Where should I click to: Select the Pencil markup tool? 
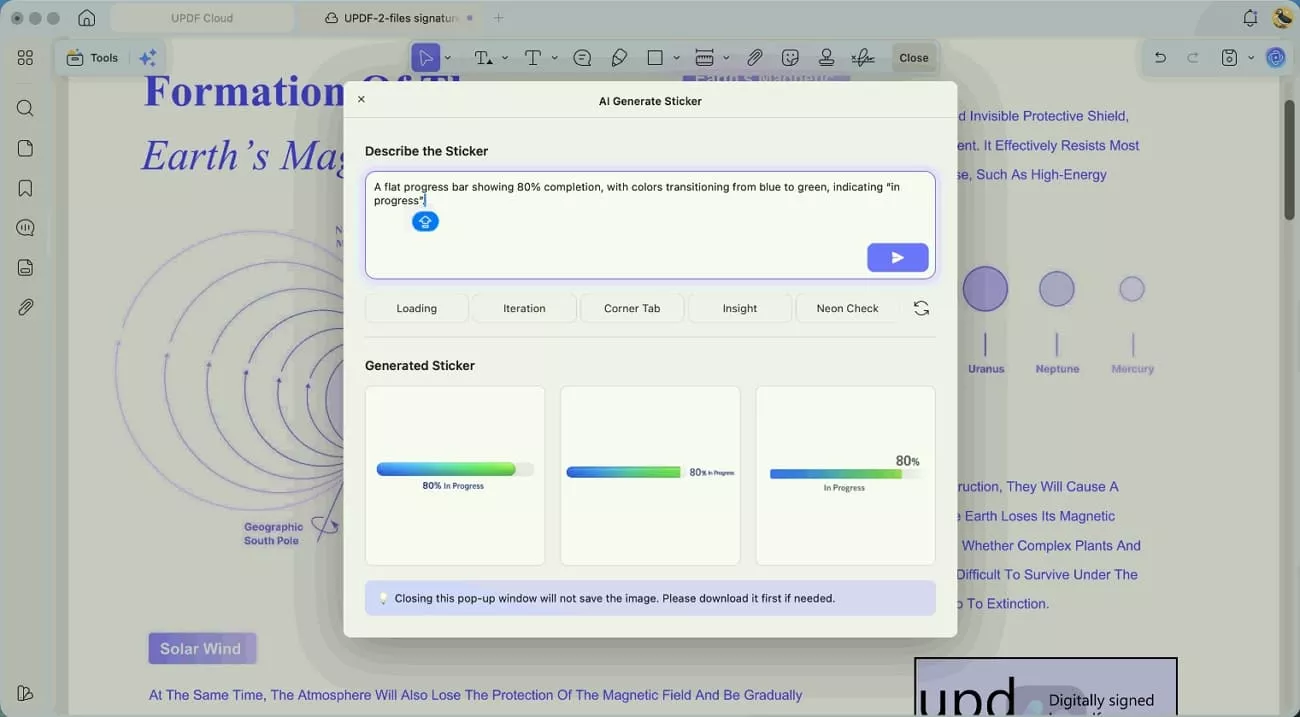tap(619, 57)
